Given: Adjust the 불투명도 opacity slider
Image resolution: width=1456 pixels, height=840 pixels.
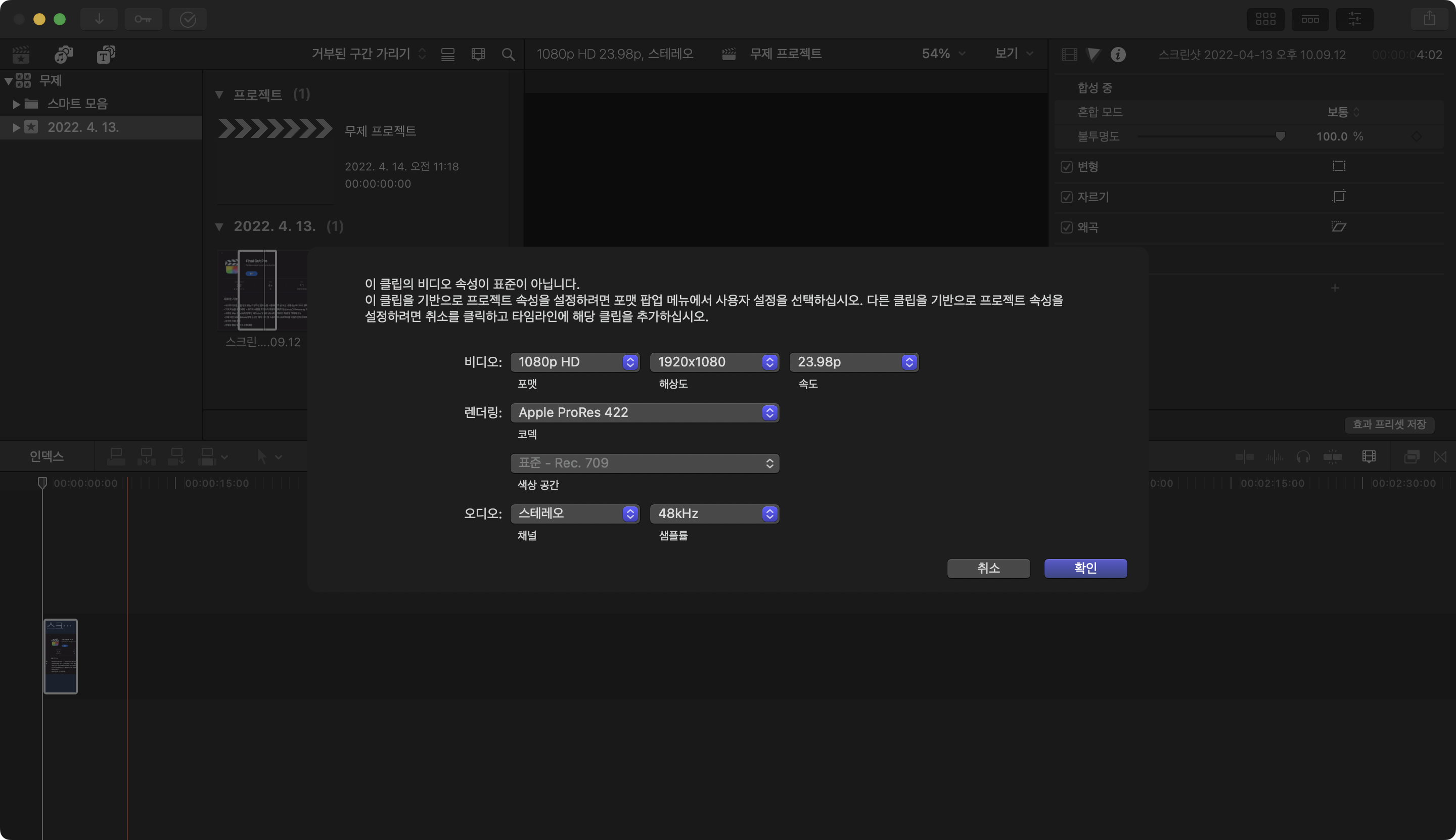Looking at the screenshot, I should coord(1280,137).
